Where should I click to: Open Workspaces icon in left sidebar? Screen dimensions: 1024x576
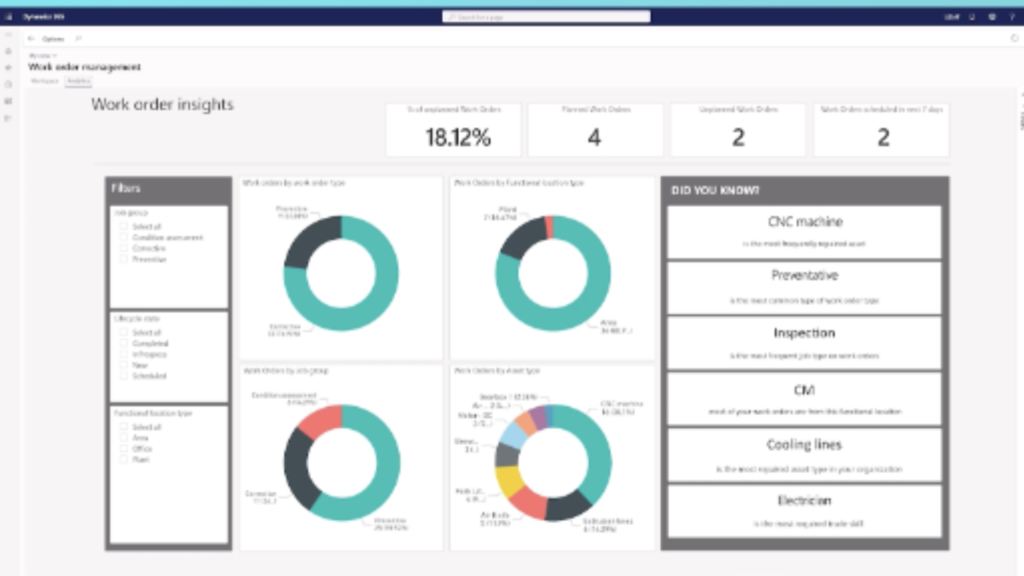pyautogui.click(x=9, y=101)
